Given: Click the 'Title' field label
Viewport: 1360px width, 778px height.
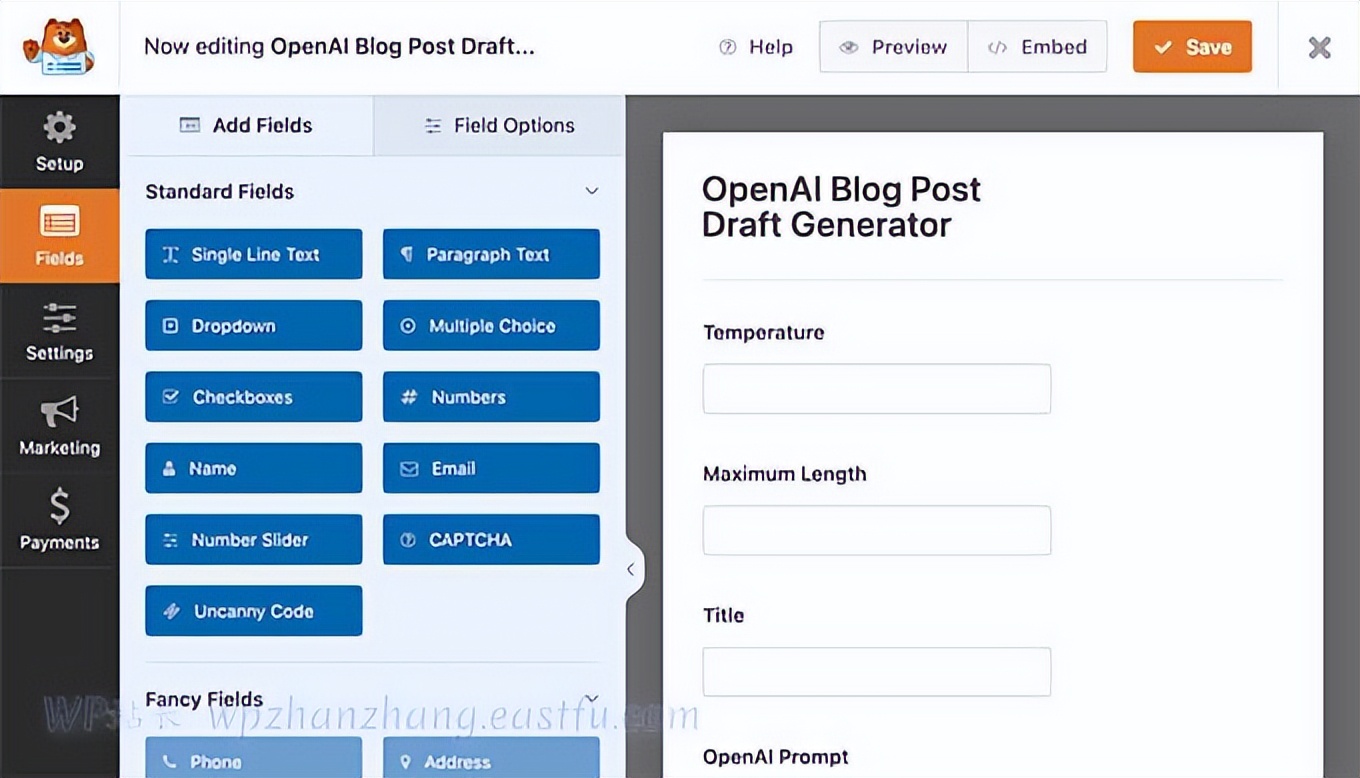Looking at the screenshot, I should pyautogui.click(x=724, y=615).
